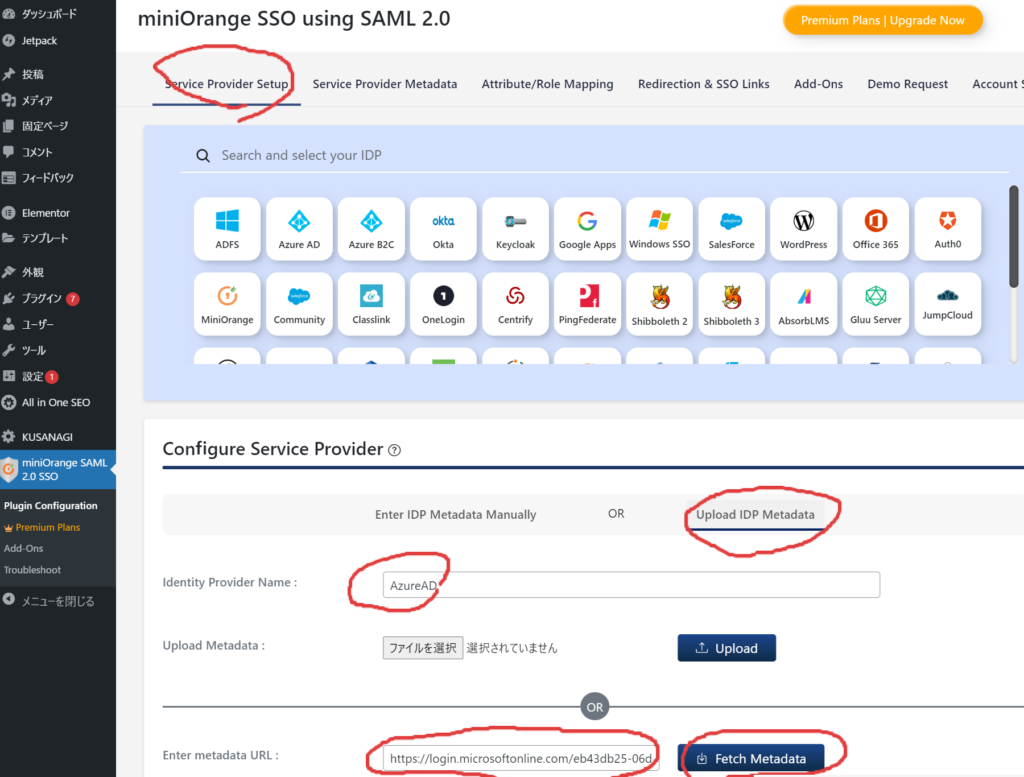The image size is (1024, 777).
Task: Click the metadata URL input field
Action: pos(520,759)
